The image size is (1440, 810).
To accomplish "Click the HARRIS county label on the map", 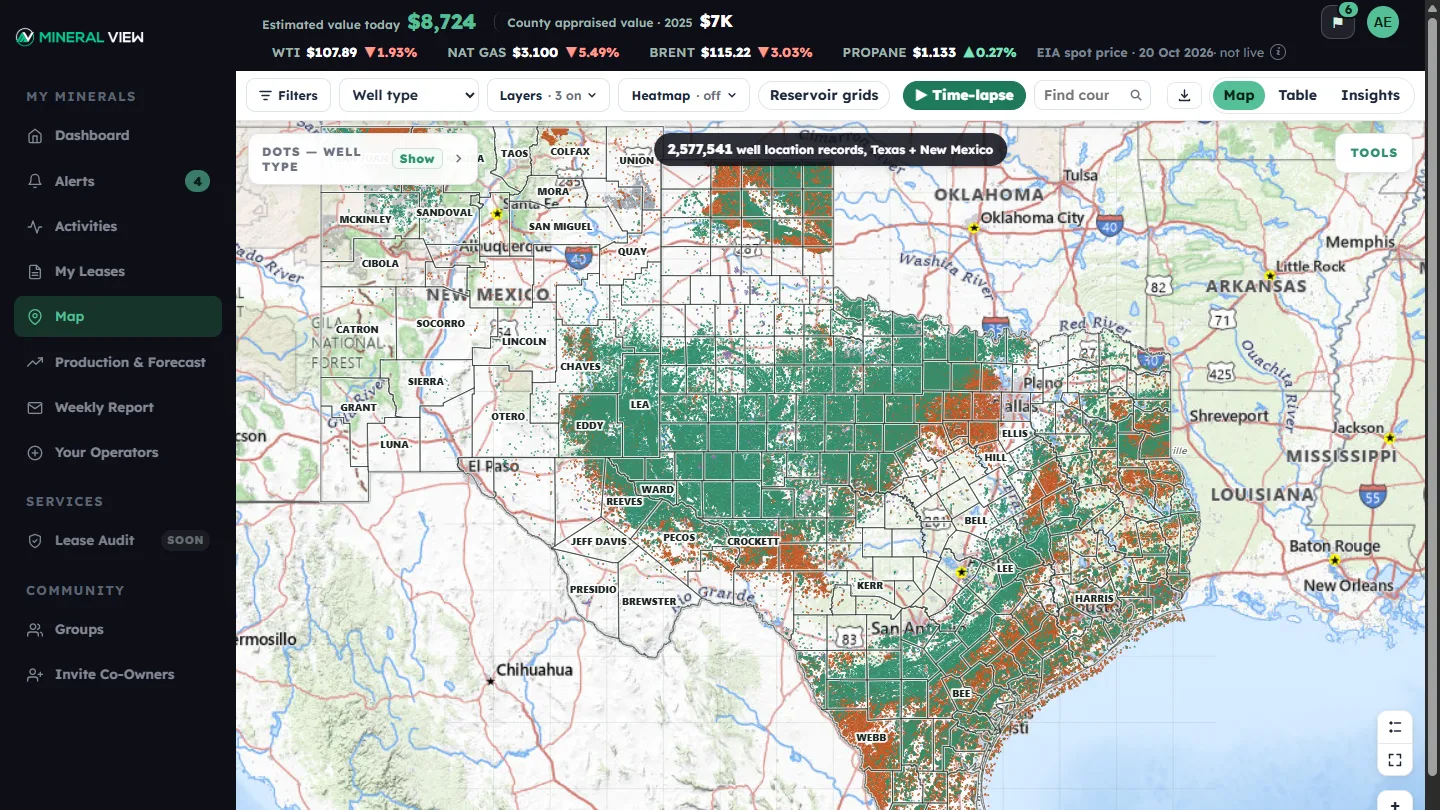I will click(1094, 598).
